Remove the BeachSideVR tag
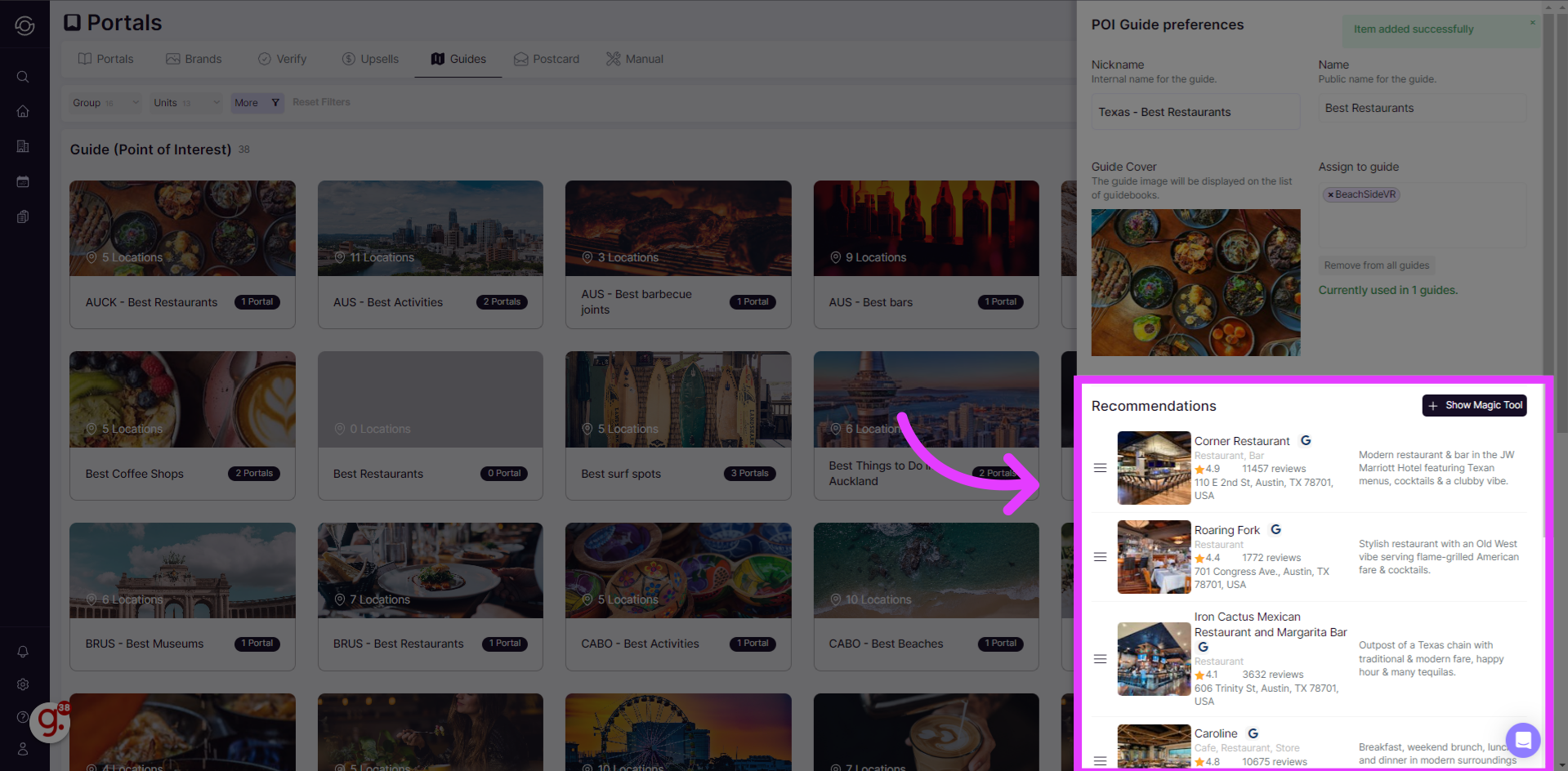Image resolution: width=1568 pixels, height=771 pixels. [x=1330, y=195]
